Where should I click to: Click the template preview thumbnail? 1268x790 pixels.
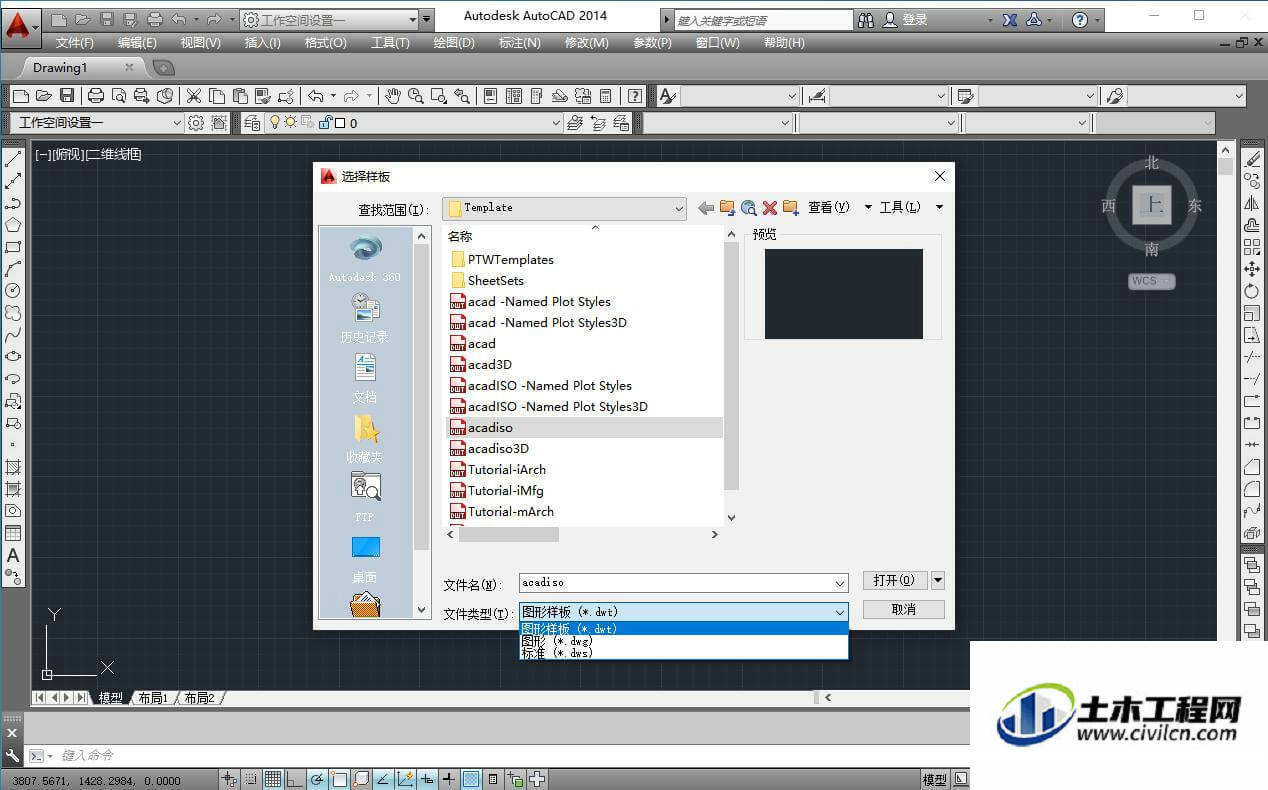pyautogui.click(x=844, y=294)
